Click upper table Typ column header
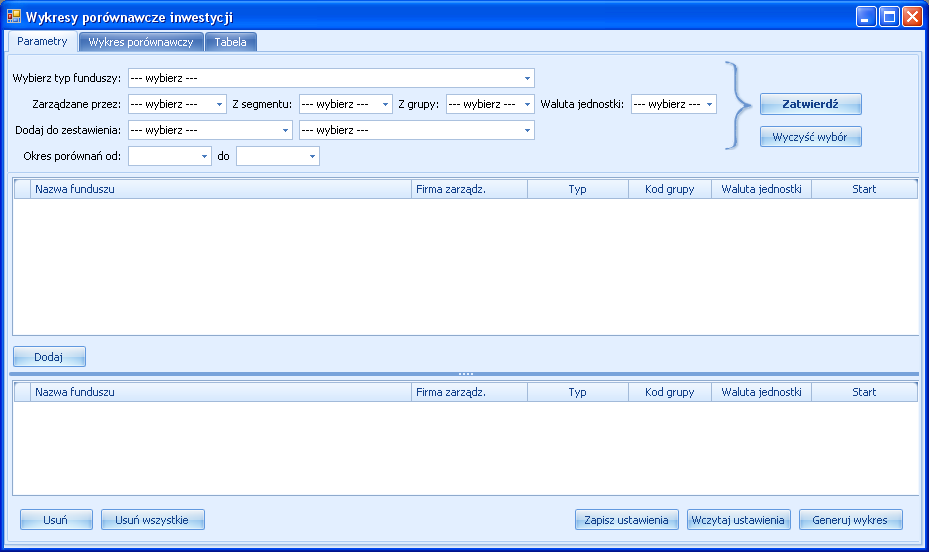This screenshot has height=552, width=929. pos(578,190)
